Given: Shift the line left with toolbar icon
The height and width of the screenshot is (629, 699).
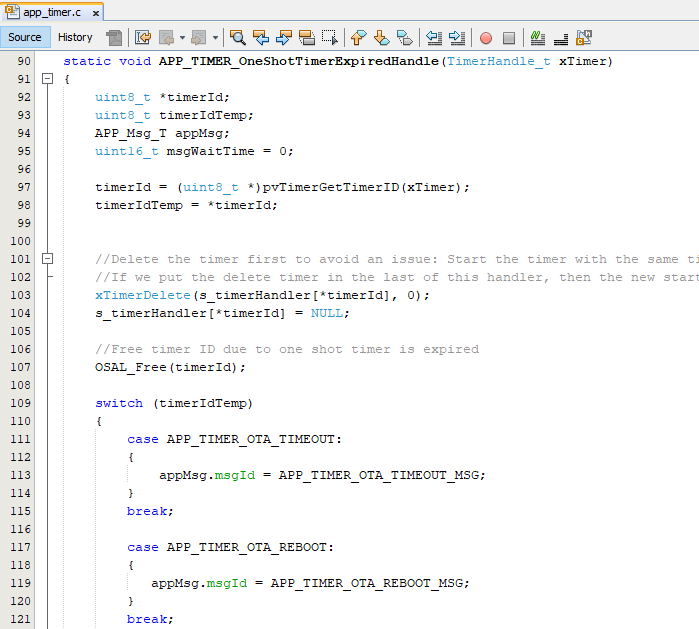Looking at the screenshot, I should (x=434, y=38).
